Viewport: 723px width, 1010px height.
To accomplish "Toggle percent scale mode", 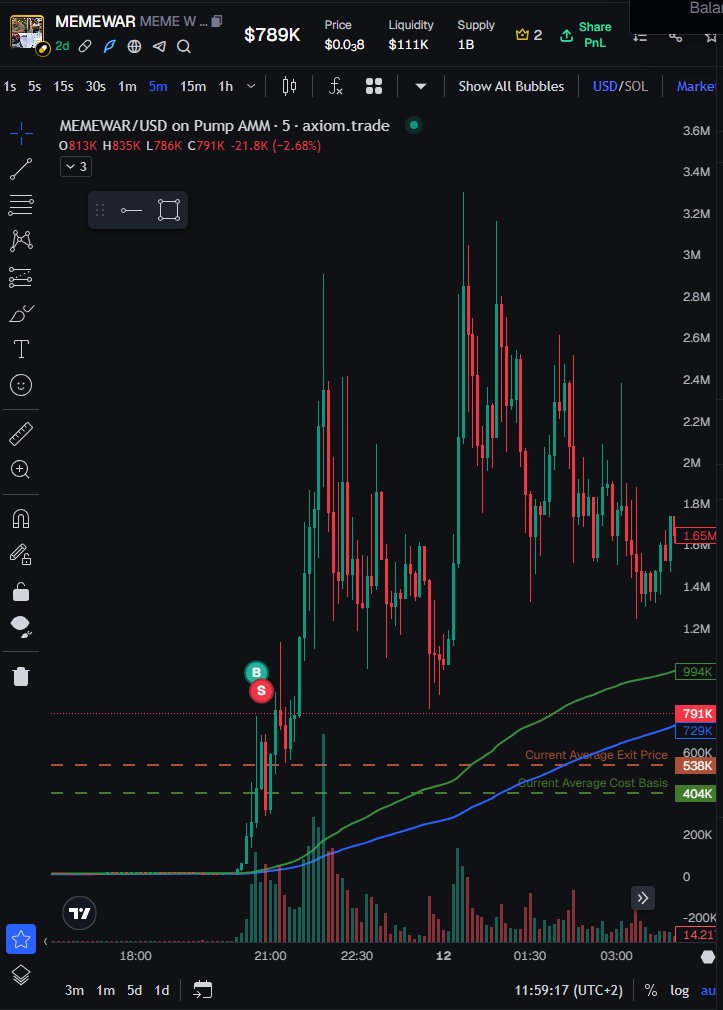I will (651, 990).
